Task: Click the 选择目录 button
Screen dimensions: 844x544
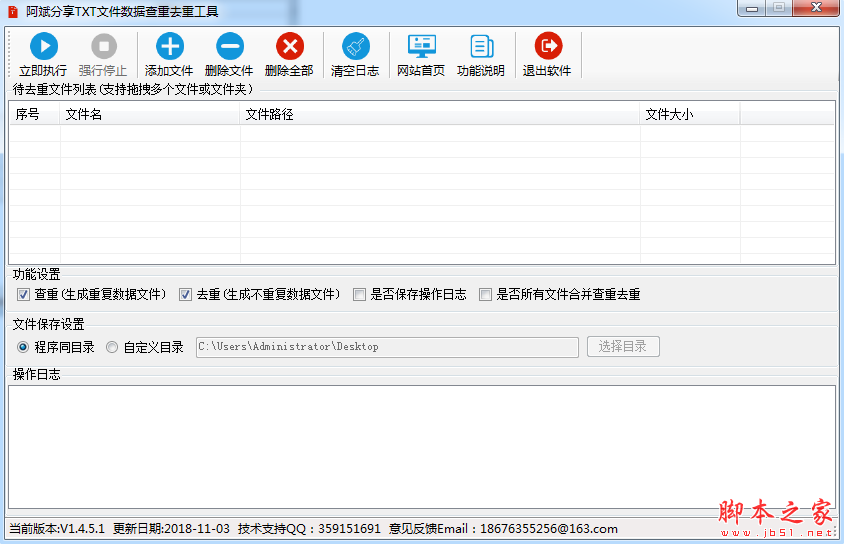Action: tap(623, 347)
